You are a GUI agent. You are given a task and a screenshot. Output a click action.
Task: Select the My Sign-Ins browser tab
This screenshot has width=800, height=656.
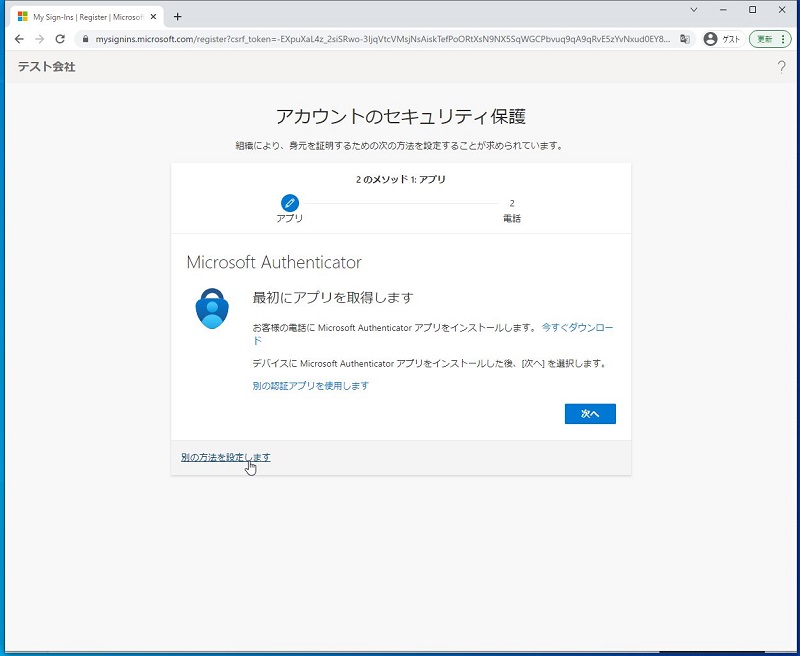tap(87, 17)
